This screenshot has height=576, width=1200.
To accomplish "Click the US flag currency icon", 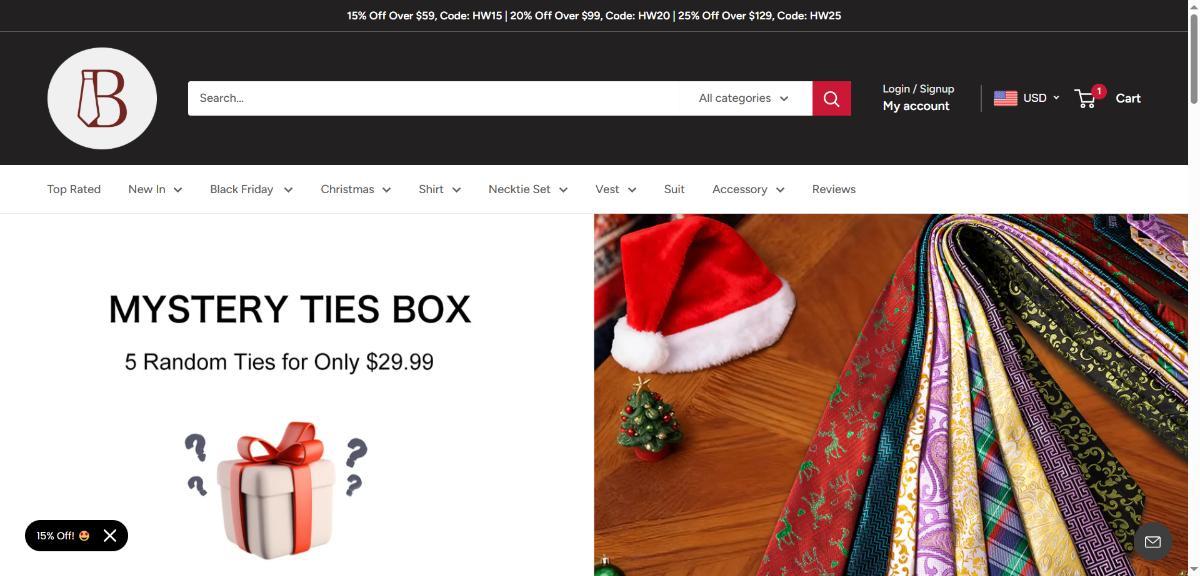I will pyautogui.click(x=1005, y=98).
